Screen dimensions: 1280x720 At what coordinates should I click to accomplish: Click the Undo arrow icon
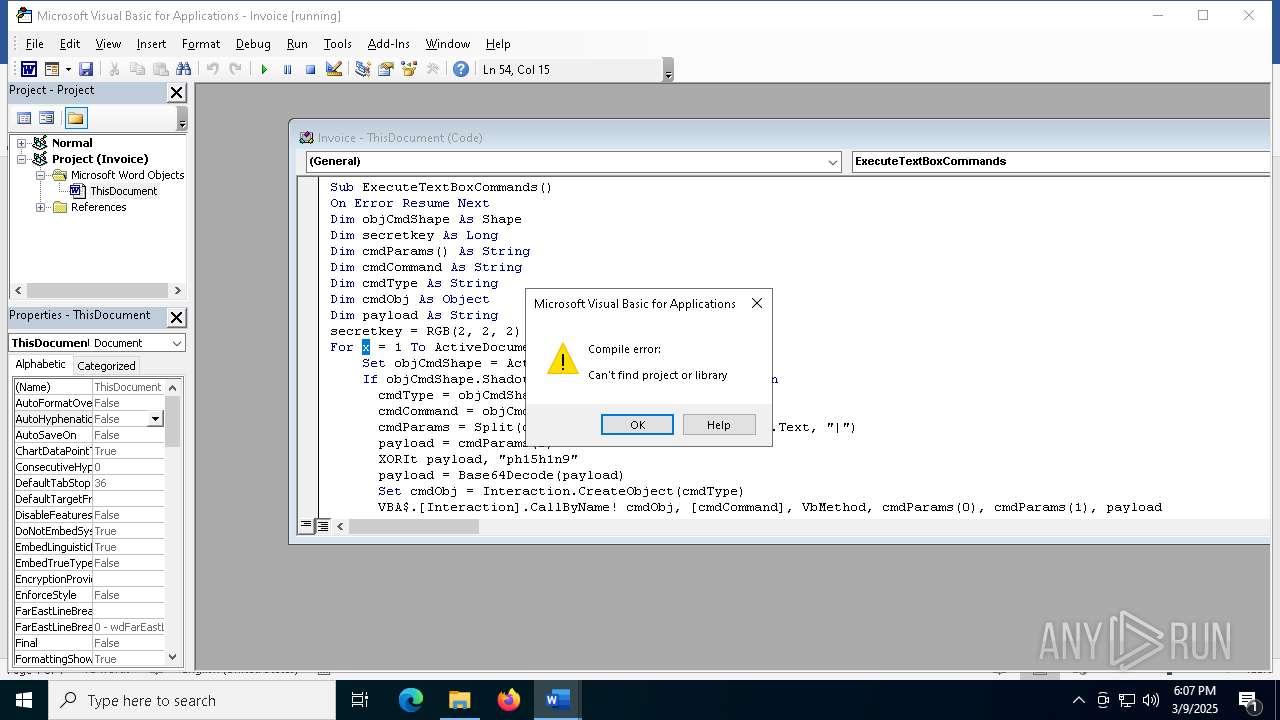[x=212, y=69]
